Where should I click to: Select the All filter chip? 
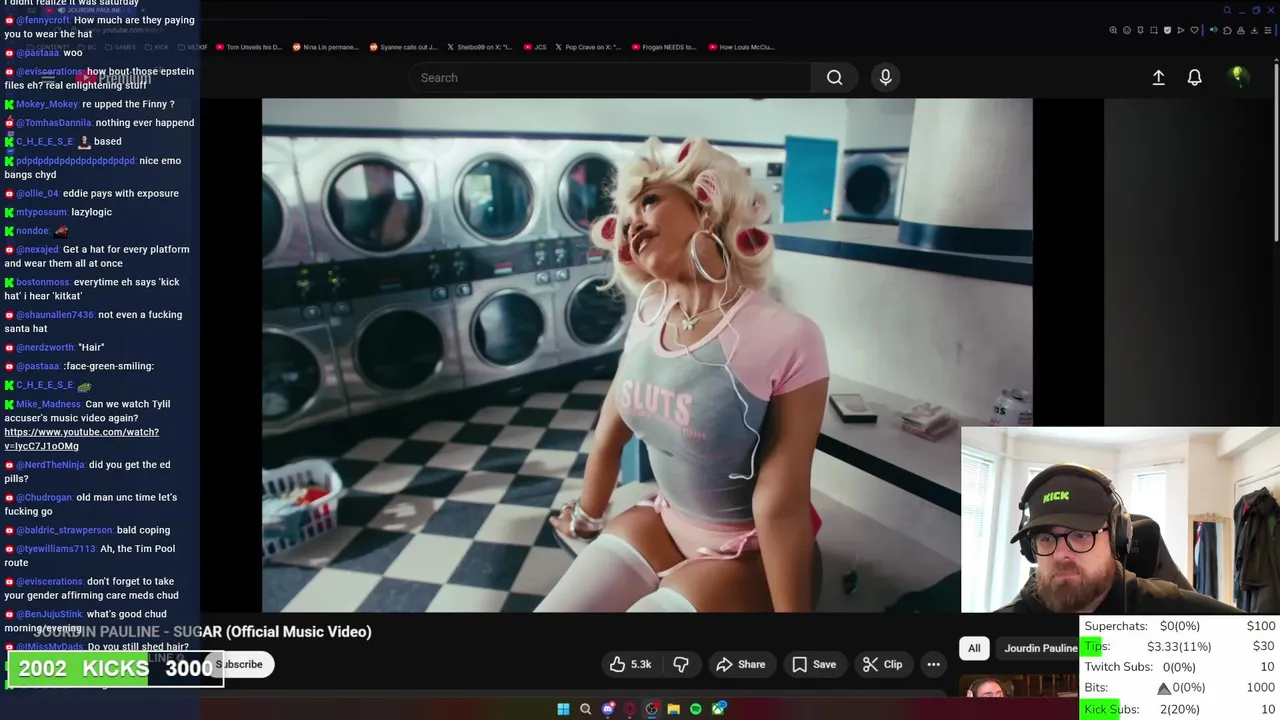(974, 648)
